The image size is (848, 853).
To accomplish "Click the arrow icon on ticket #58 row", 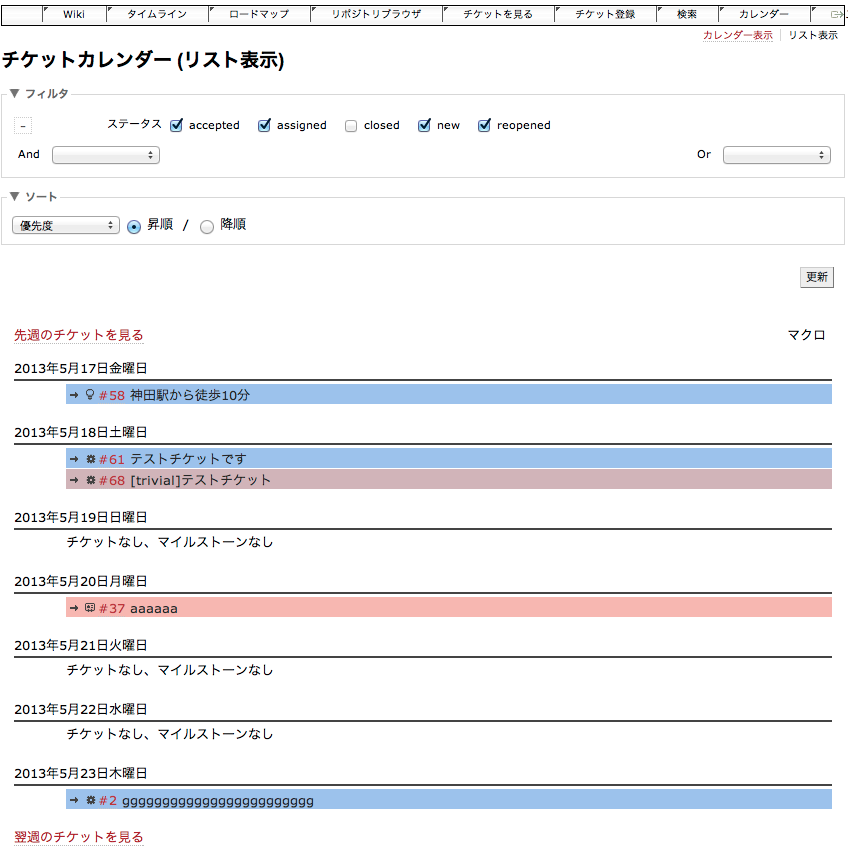I will [74, 395].
